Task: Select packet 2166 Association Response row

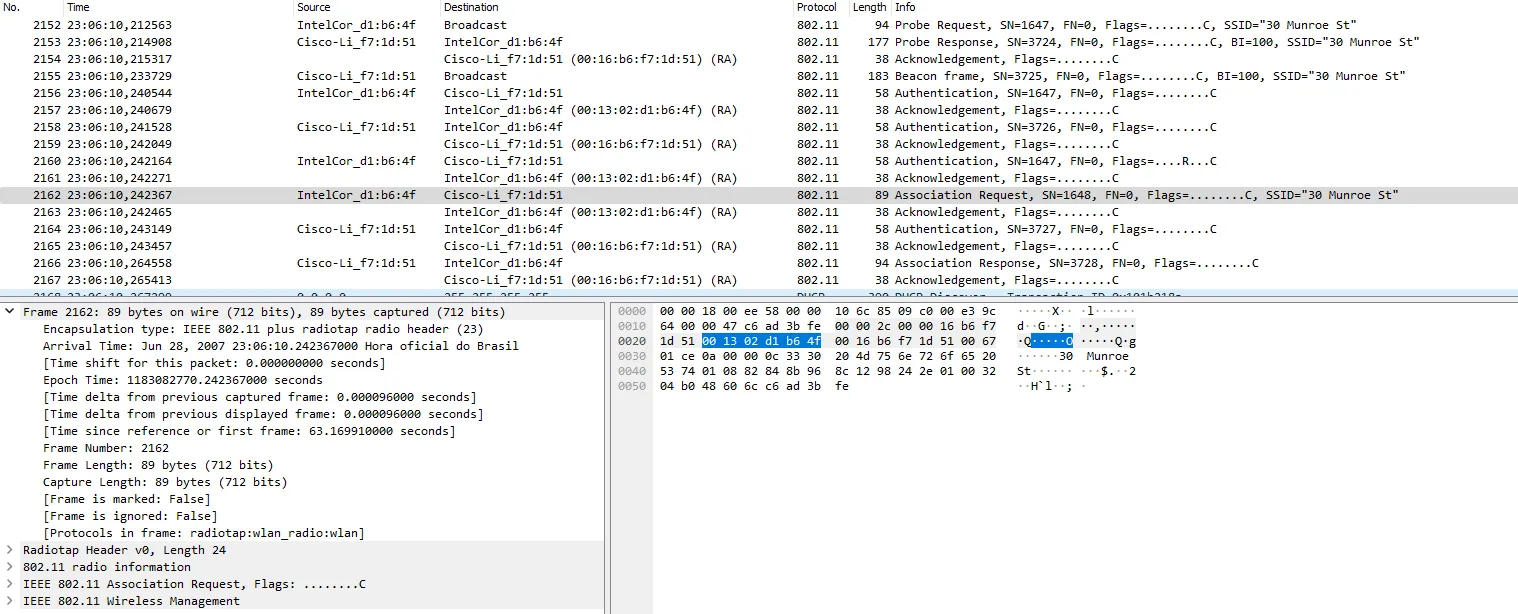Action: click(x=700, y=263)
